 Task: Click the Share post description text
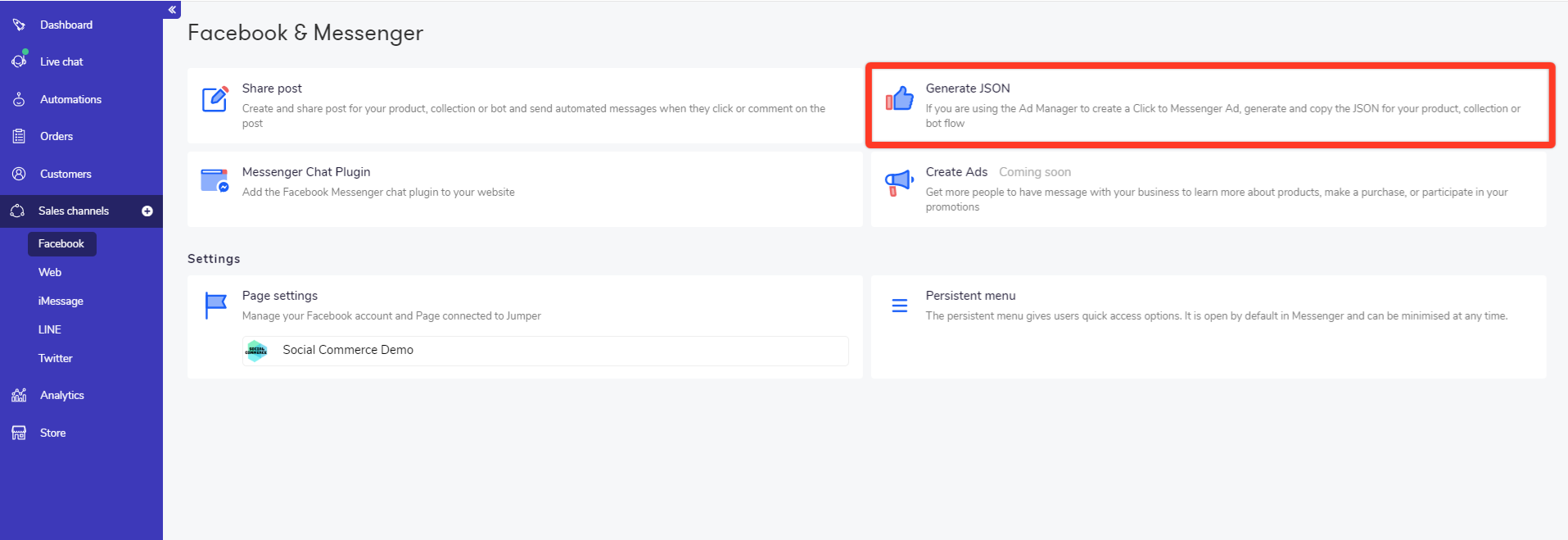(x=534, y=116)
